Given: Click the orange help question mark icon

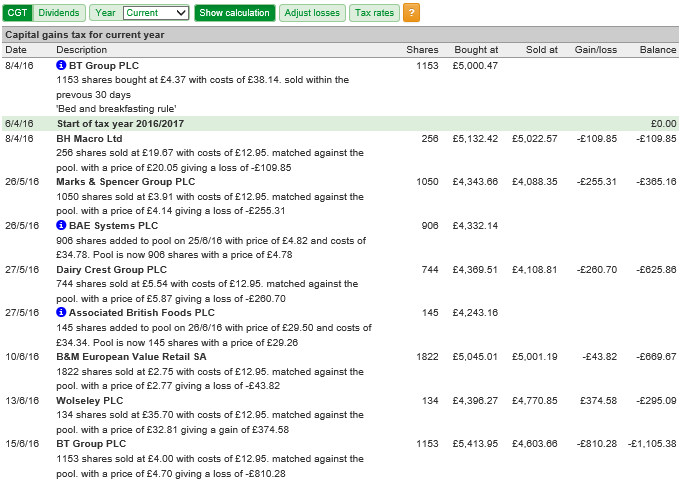Looking at the screenshot, I should tap(411, 13).
